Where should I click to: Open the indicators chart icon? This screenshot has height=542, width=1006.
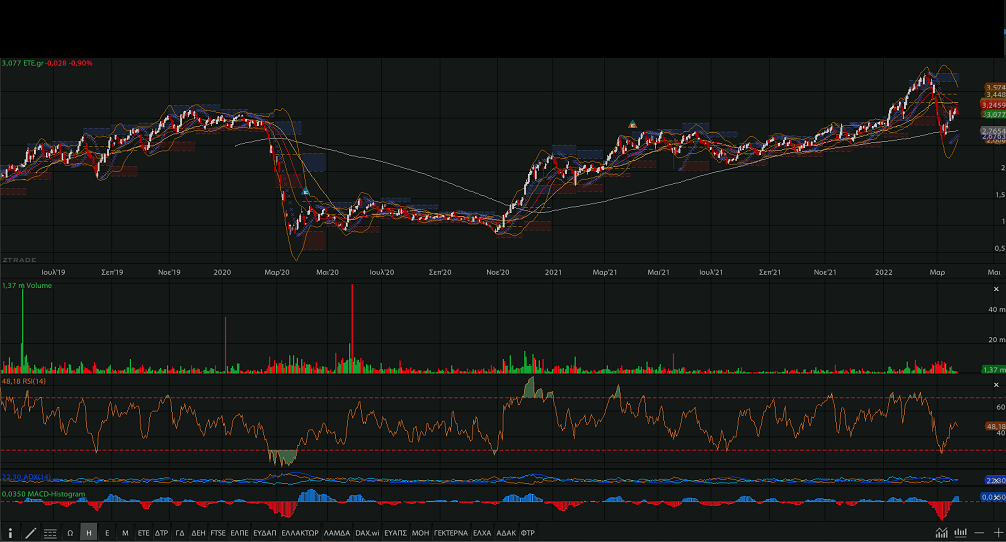click(941, 533)
